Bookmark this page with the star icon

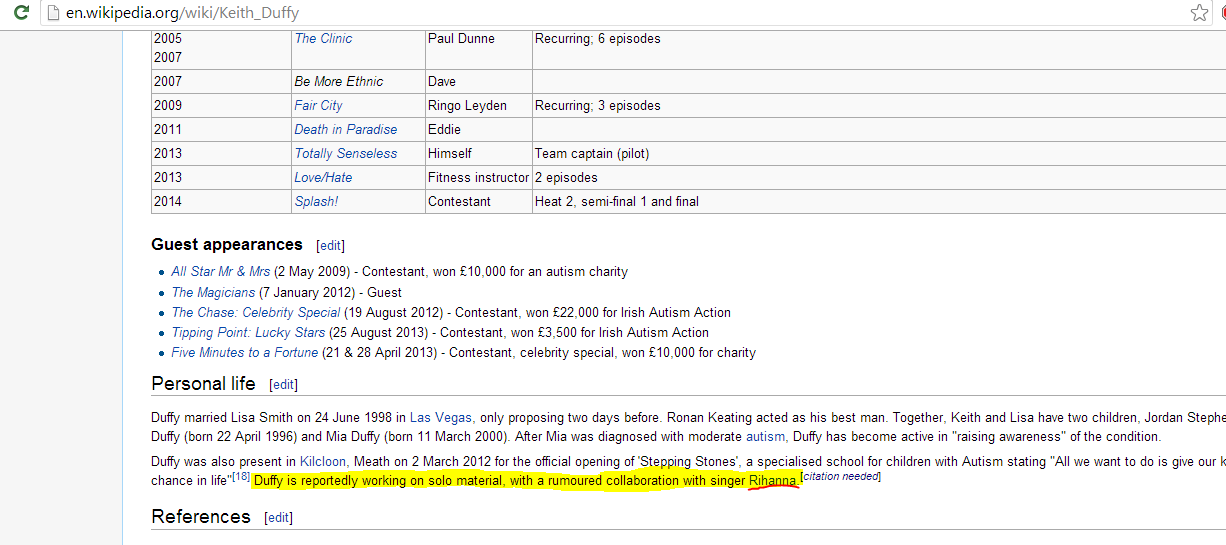1199,13
